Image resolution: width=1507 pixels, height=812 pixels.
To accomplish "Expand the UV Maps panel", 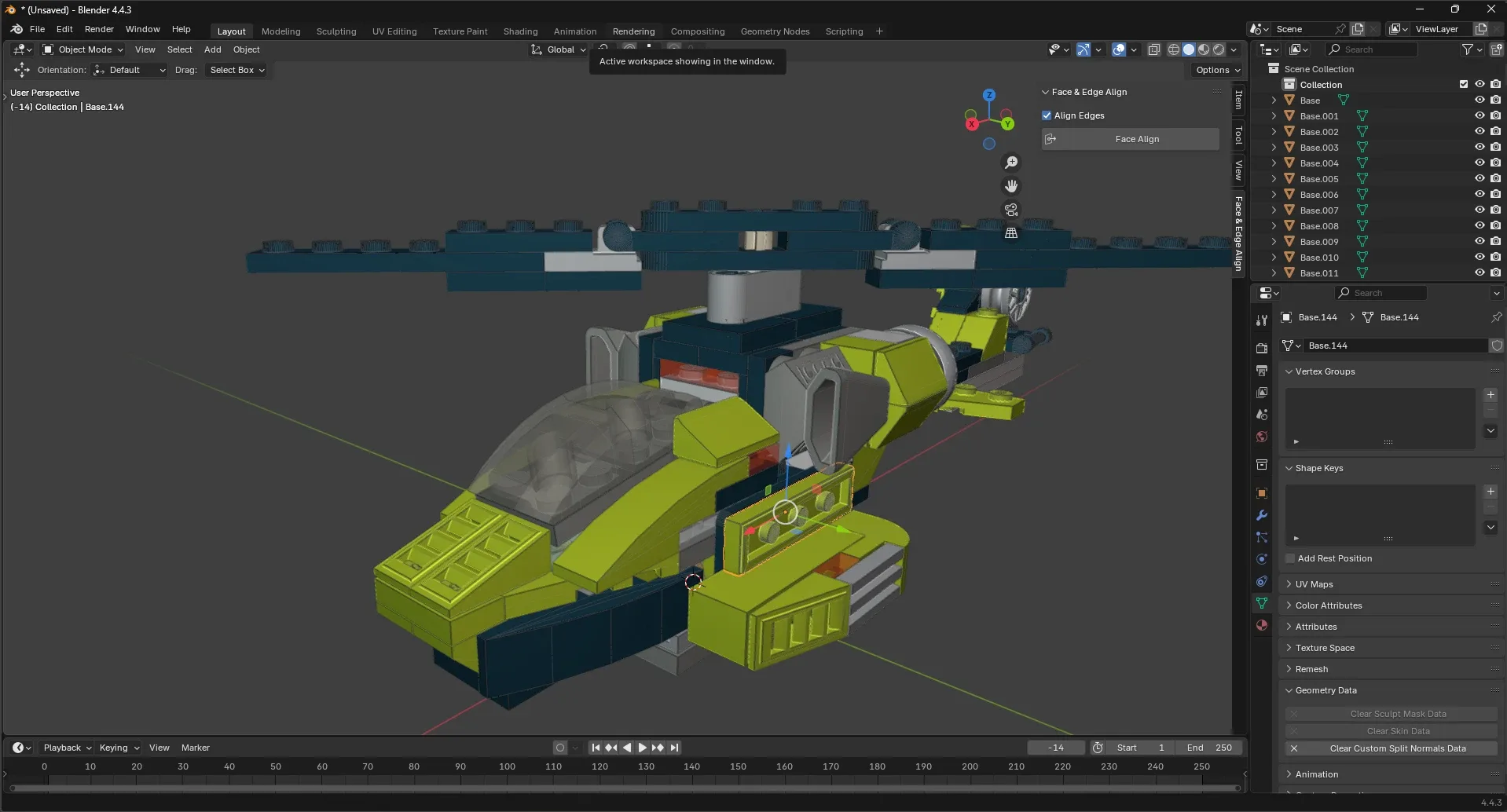I will [x=1314, y=584].
